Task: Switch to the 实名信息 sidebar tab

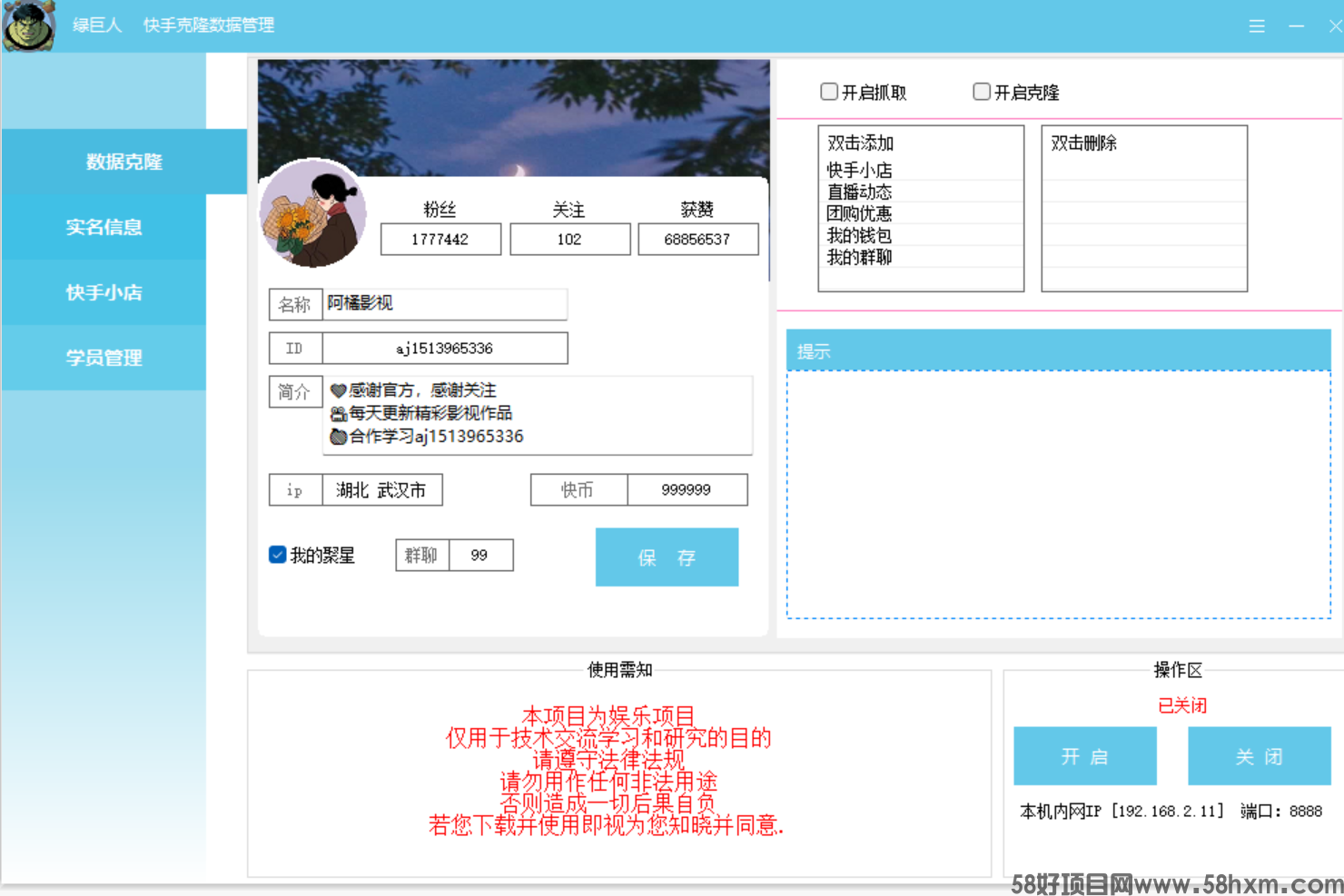Action: tap(104, 227)
